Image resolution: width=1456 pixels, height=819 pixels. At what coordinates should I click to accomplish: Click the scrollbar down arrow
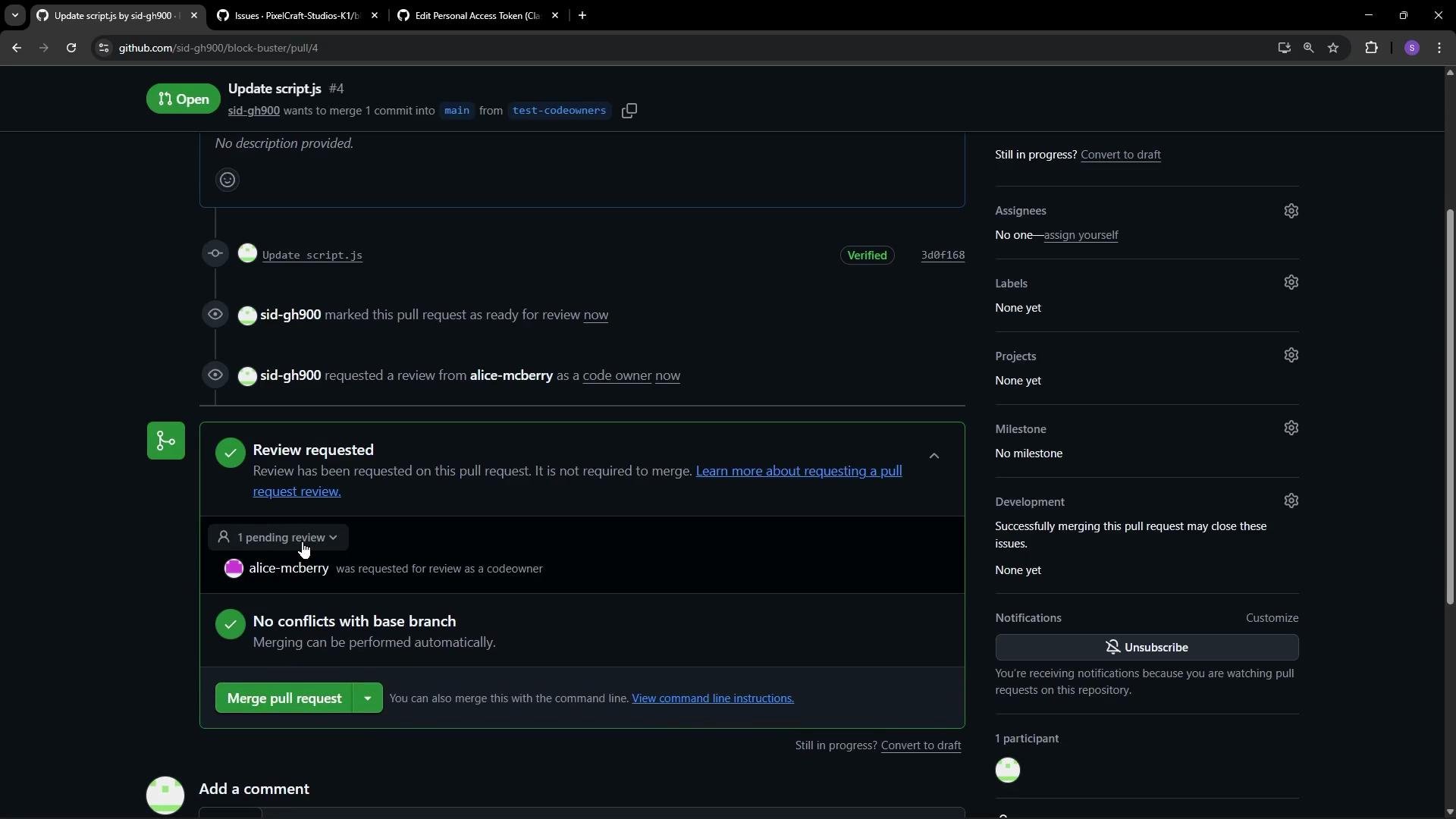pyautogui.click(x=1450, y=812)
